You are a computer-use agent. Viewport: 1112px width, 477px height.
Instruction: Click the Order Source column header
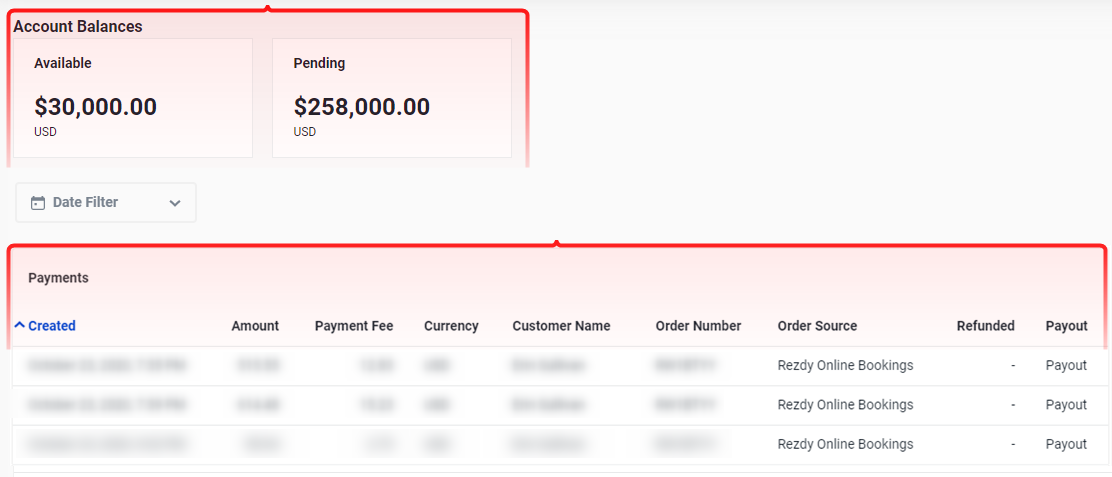(818, 326)
